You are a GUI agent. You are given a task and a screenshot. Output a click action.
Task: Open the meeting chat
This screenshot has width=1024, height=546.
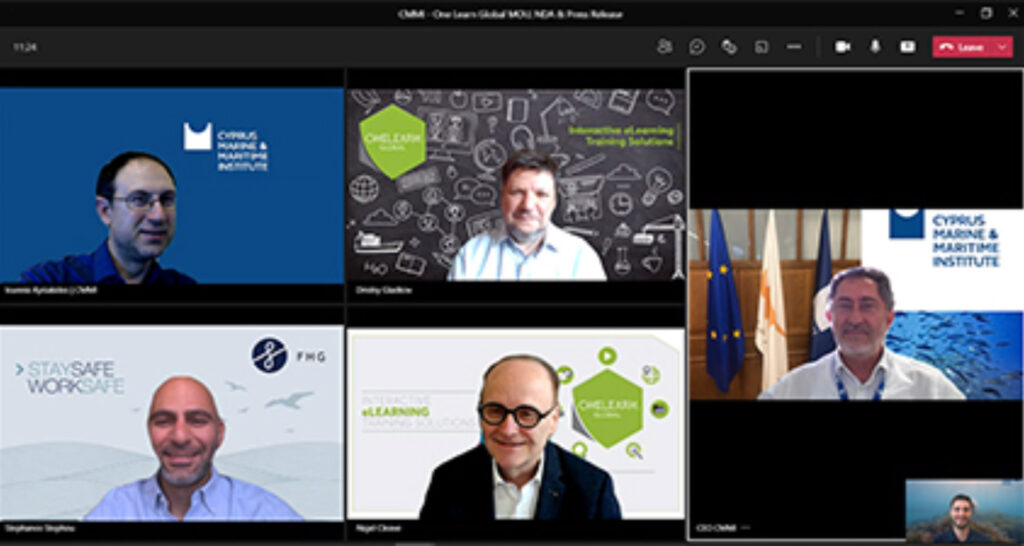[x=697, y=46]
